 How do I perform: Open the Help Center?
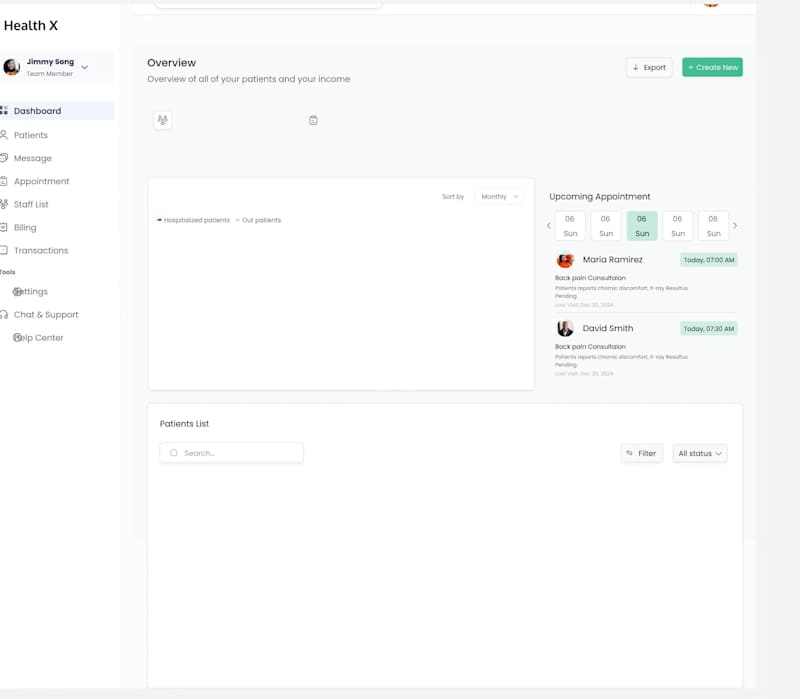pyautogui.click(x=37, y=337)
